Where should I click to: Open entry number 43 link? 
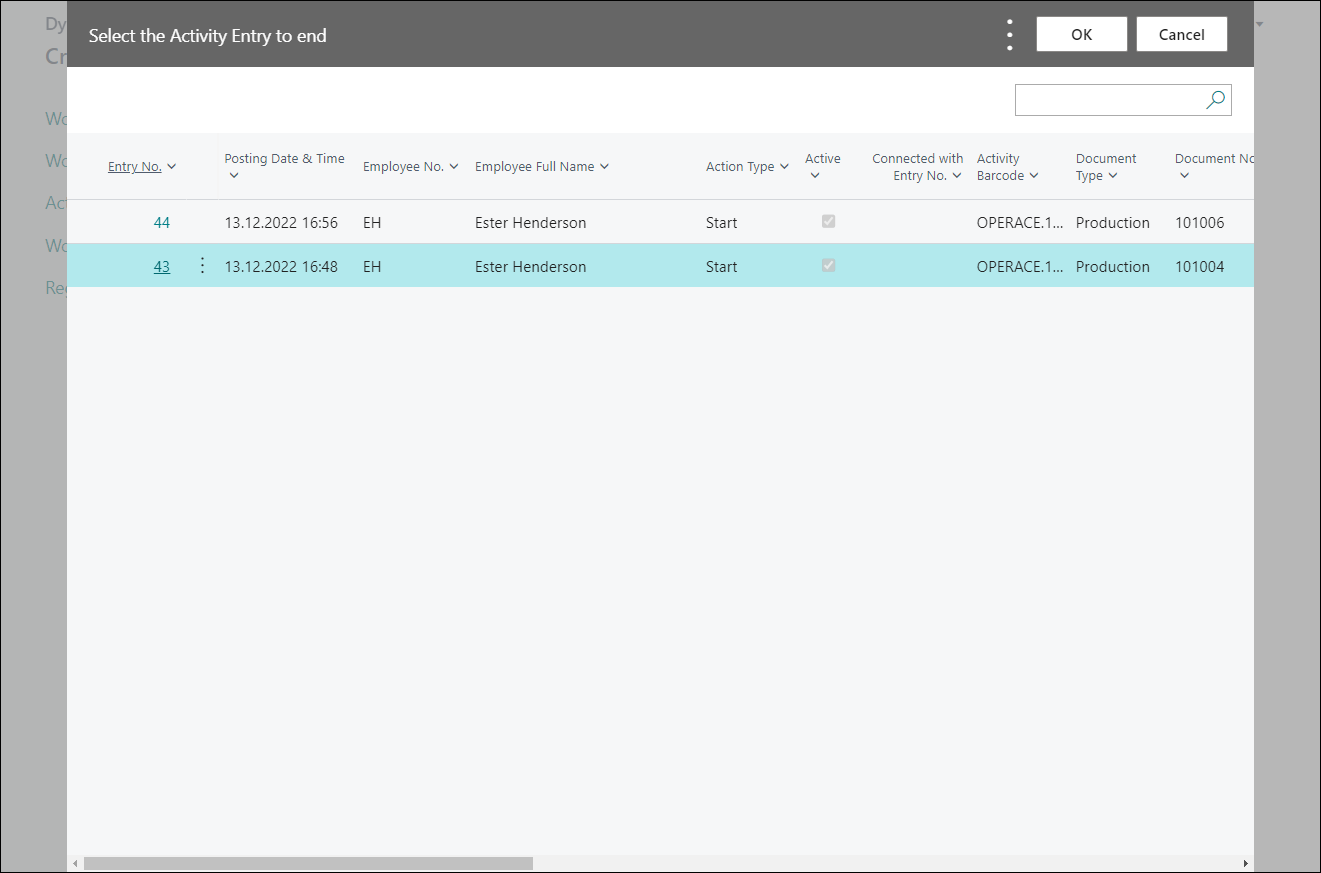(161, 267)
